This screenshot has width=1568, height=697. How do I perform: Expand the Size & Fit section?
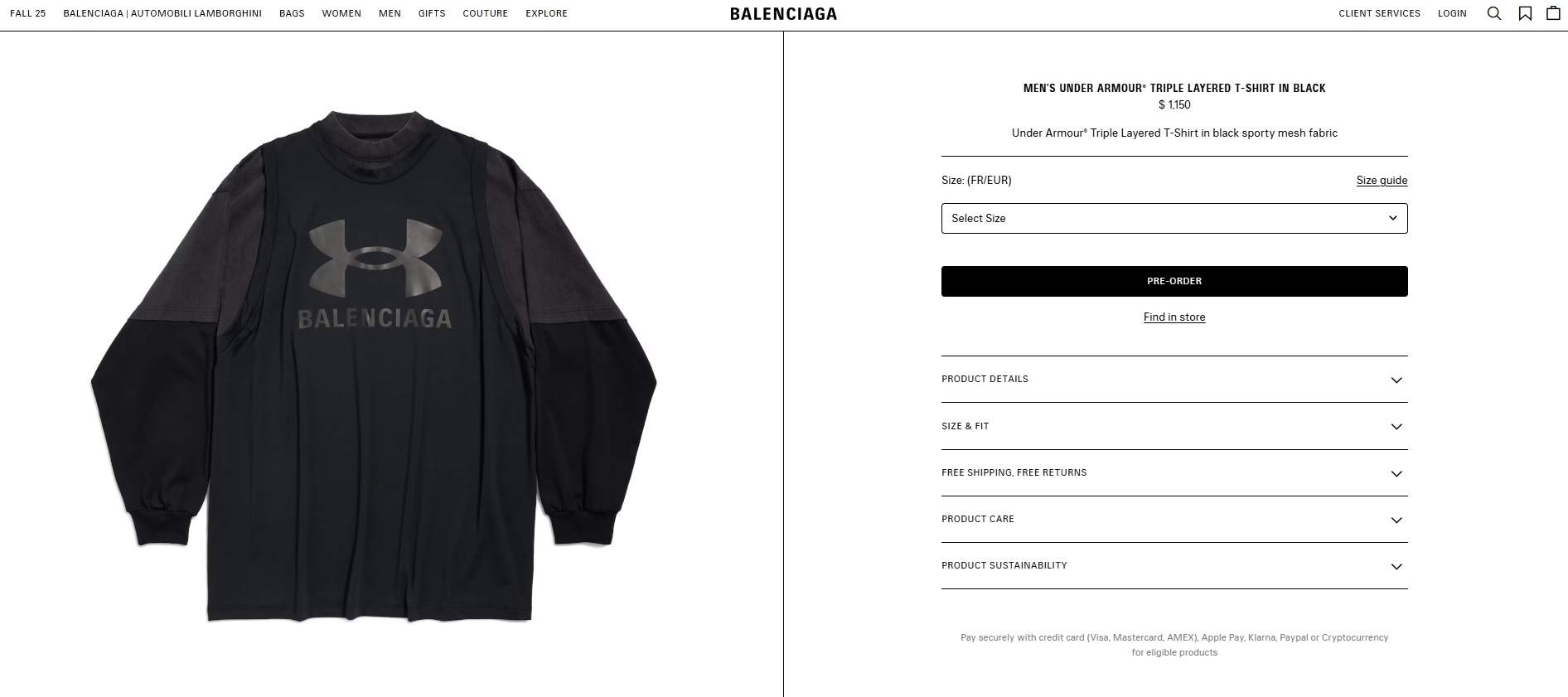pyautogui.click(x=1174, y=426)
